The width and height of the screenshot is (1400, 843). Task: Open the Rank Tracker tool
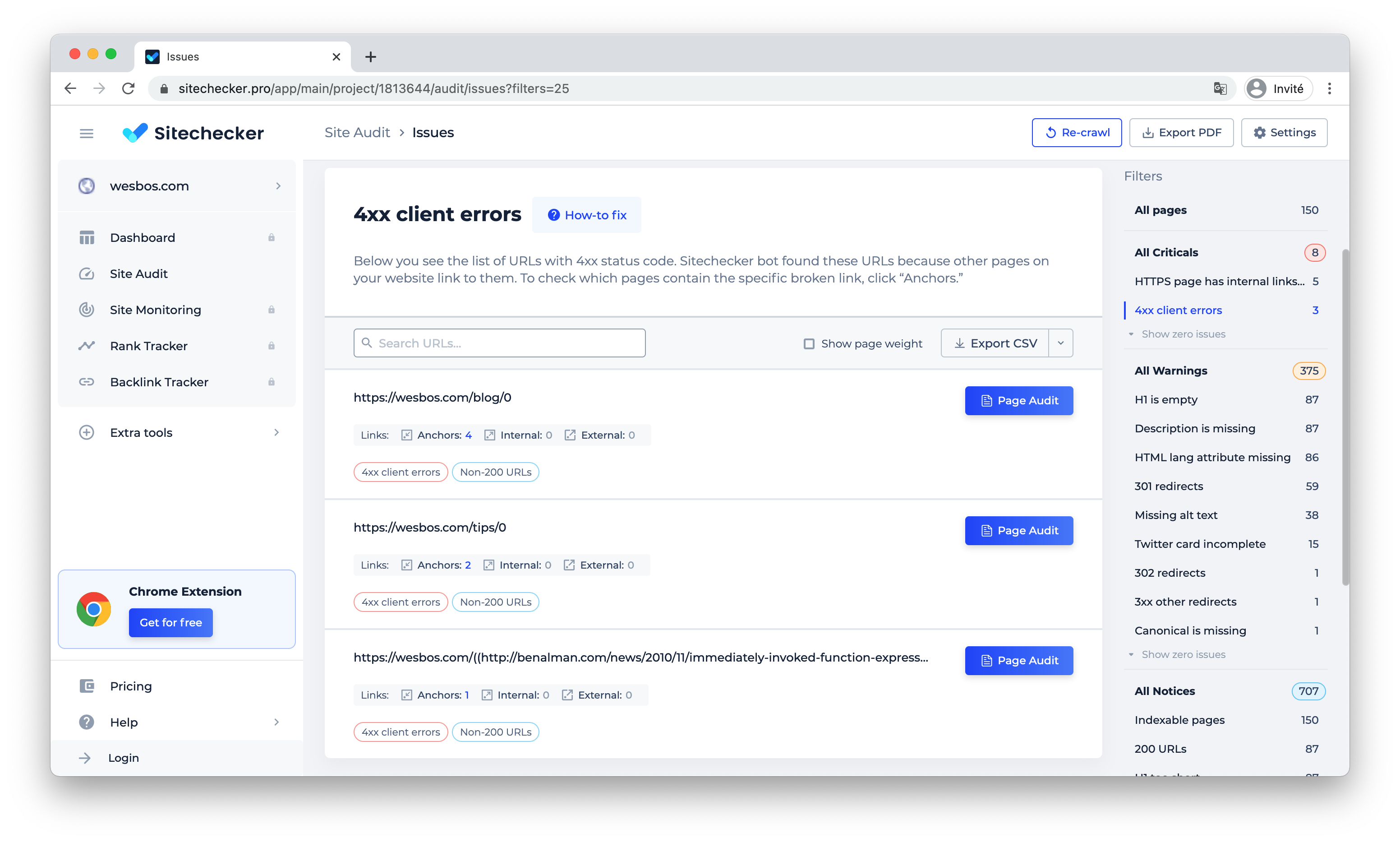148,345
